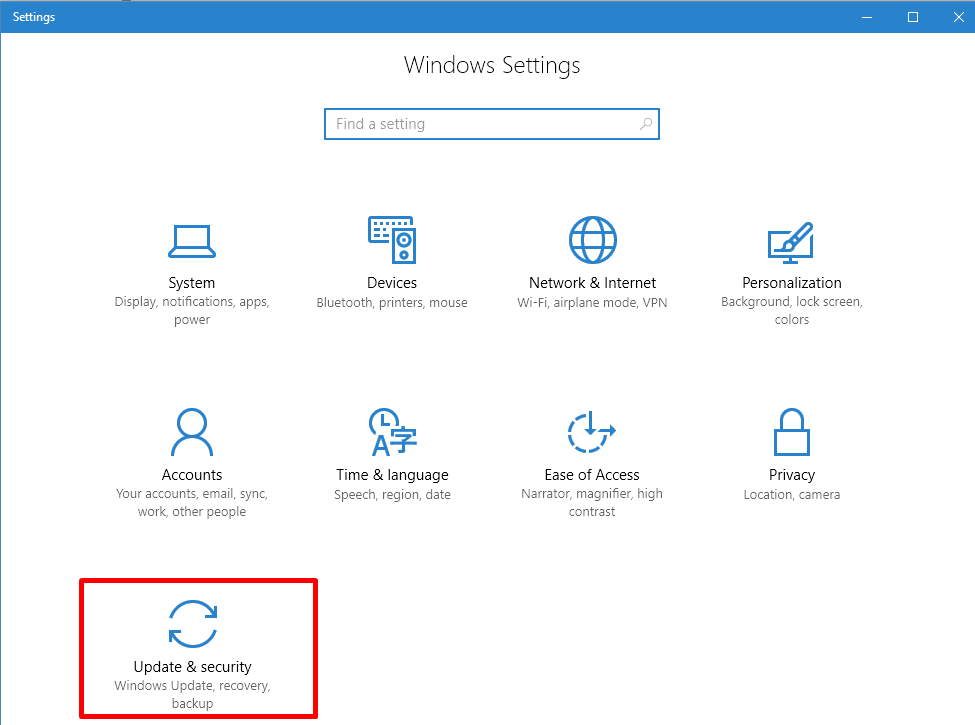Select the Ease of Access label
The height and width of the screenshot is (725, 975).
click(x=592, y=475)
